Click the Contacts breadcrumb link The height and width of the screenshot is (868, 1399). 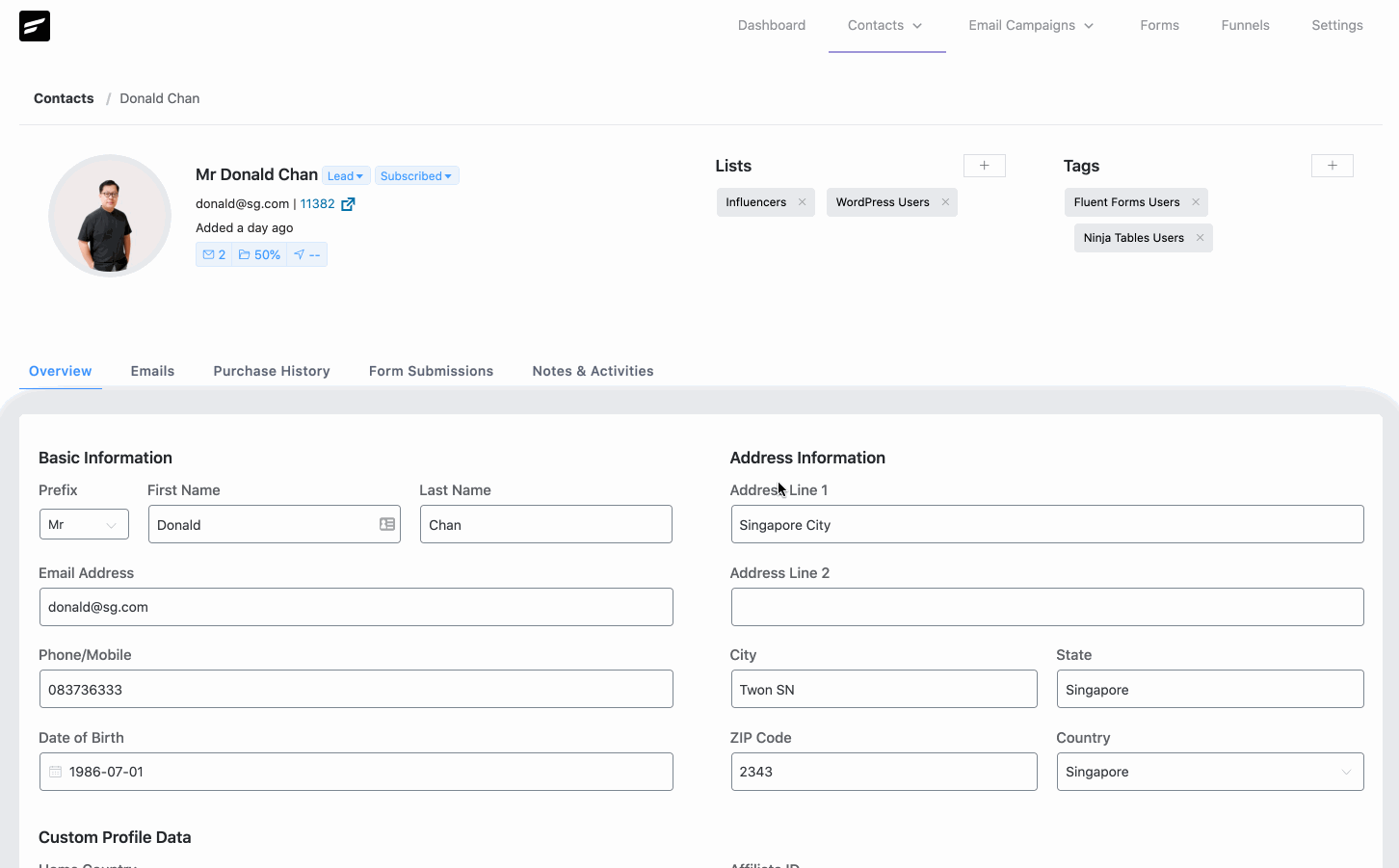click(64, 97)
